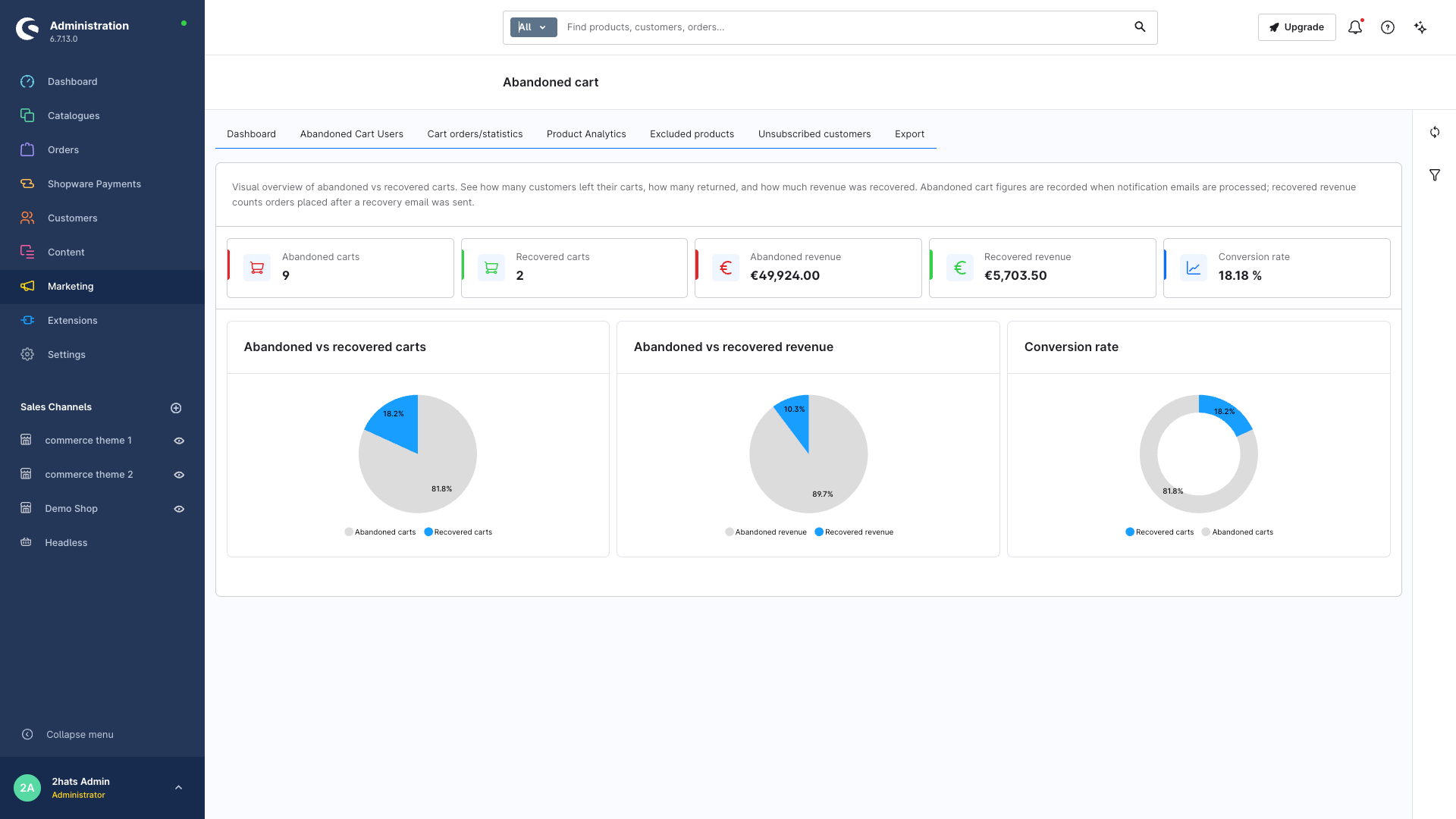The image size is (1456, 819).
Task: Open the Cart orders/statistics tab
Action: [475, 134]
